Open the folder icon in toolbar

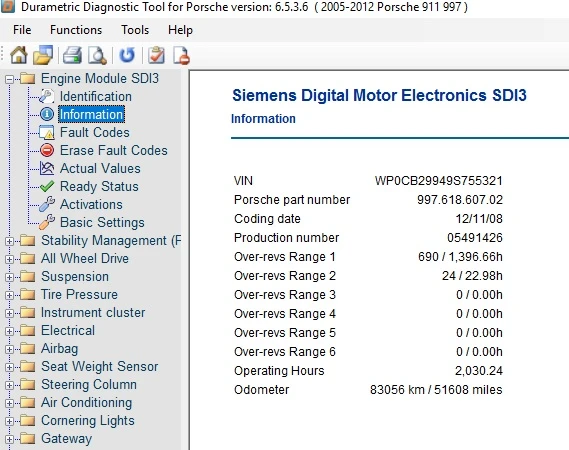(x=43, y=56)
